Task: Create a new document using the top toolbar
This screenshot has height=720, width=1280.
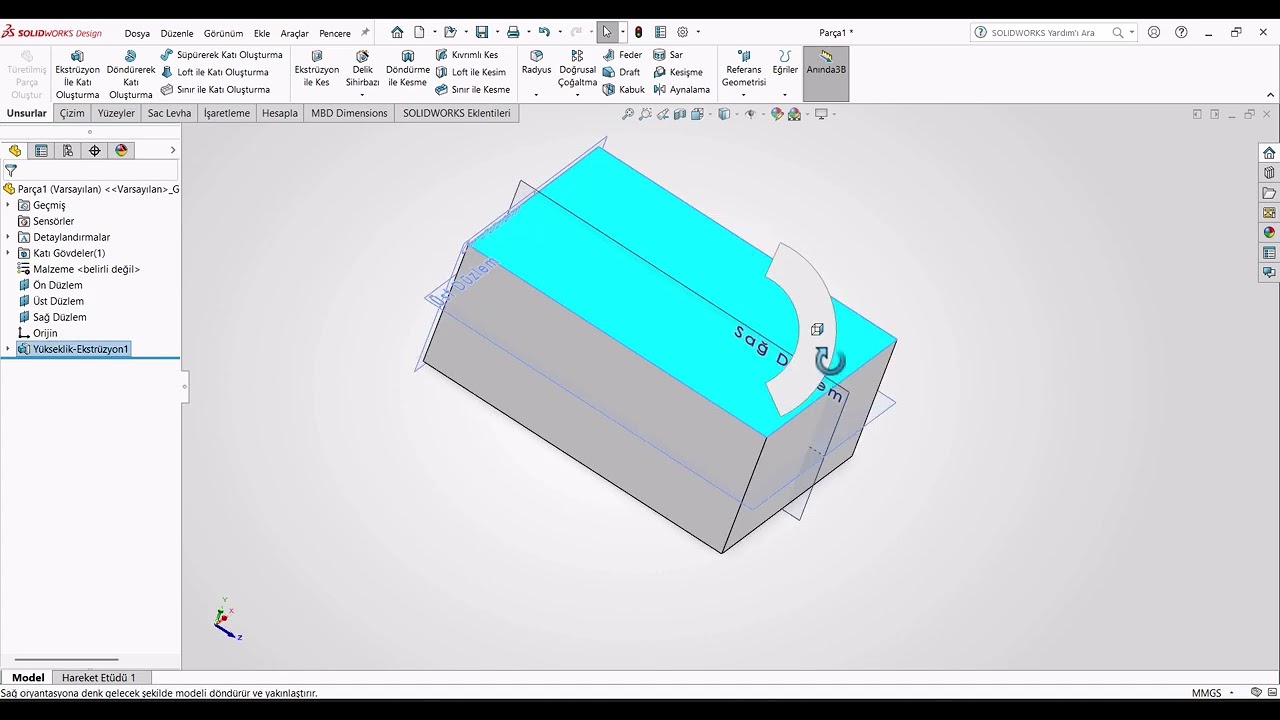Action: 419,32
